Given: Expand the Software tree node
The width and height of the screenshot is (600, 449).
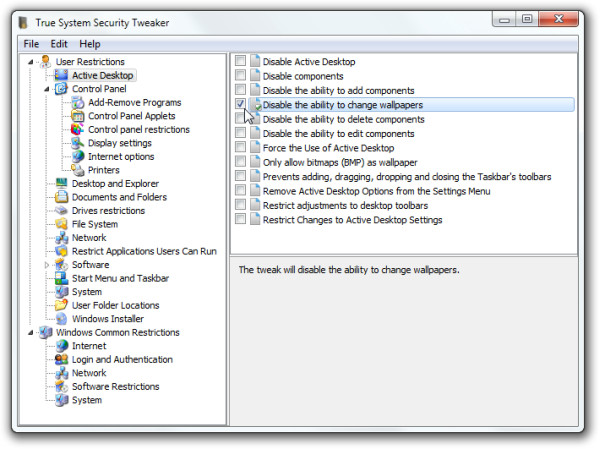Looking at the screenshot, I should click(x=47, y=265).
